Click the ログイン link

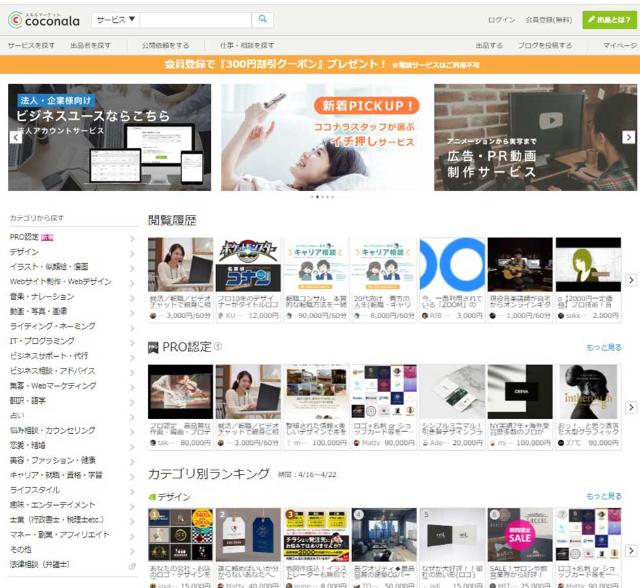[501, 20]
